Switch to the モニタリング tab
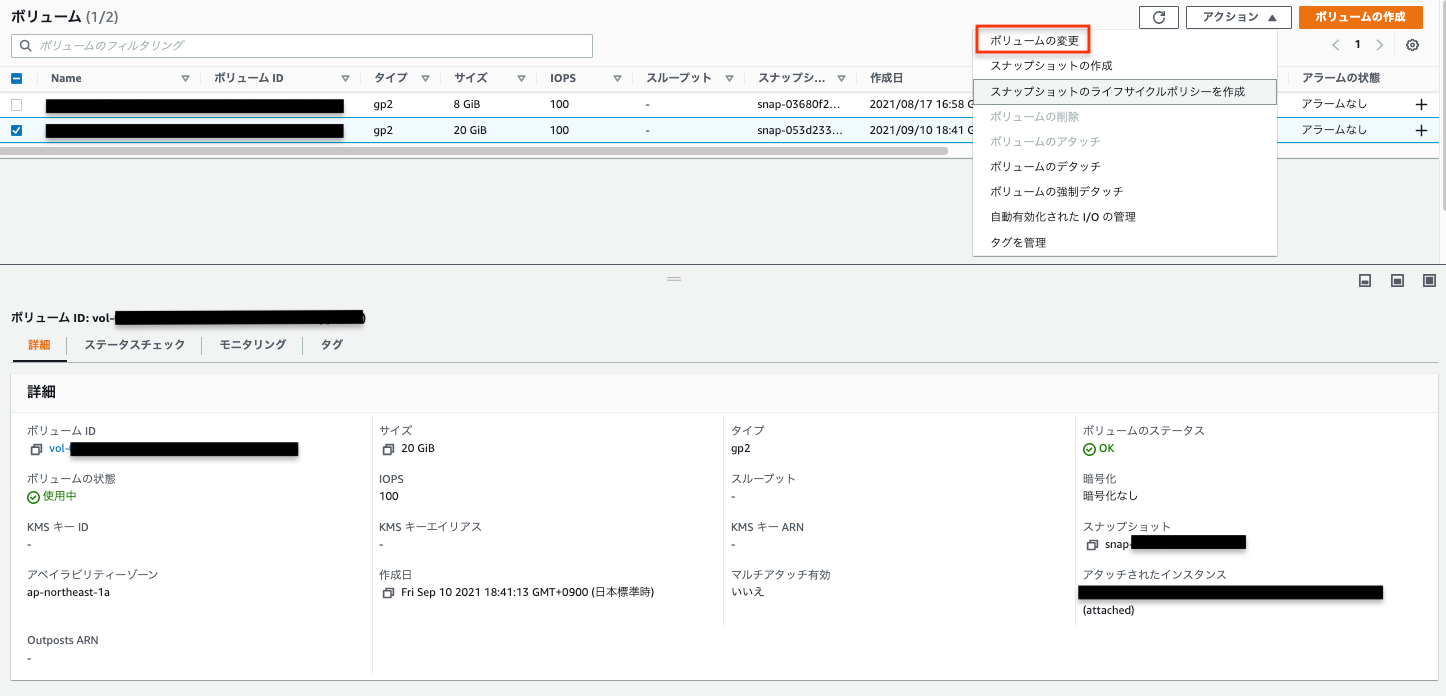Screen dimensions: 1446x696 [254, 344]
